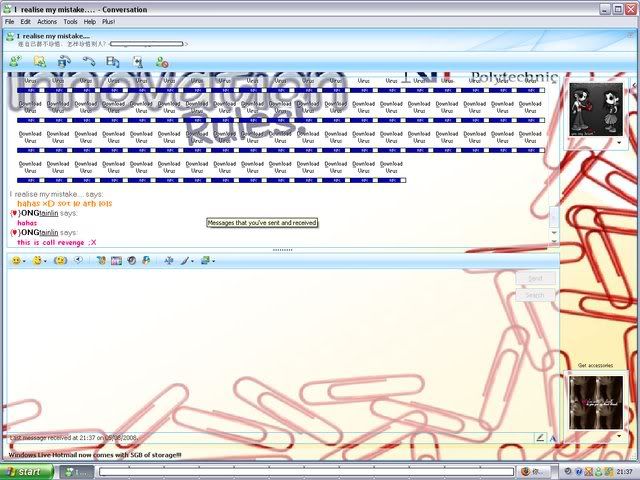Open the Actions menu
The height and width of the screenshot is (480, 640).
(x=47, y=22)
